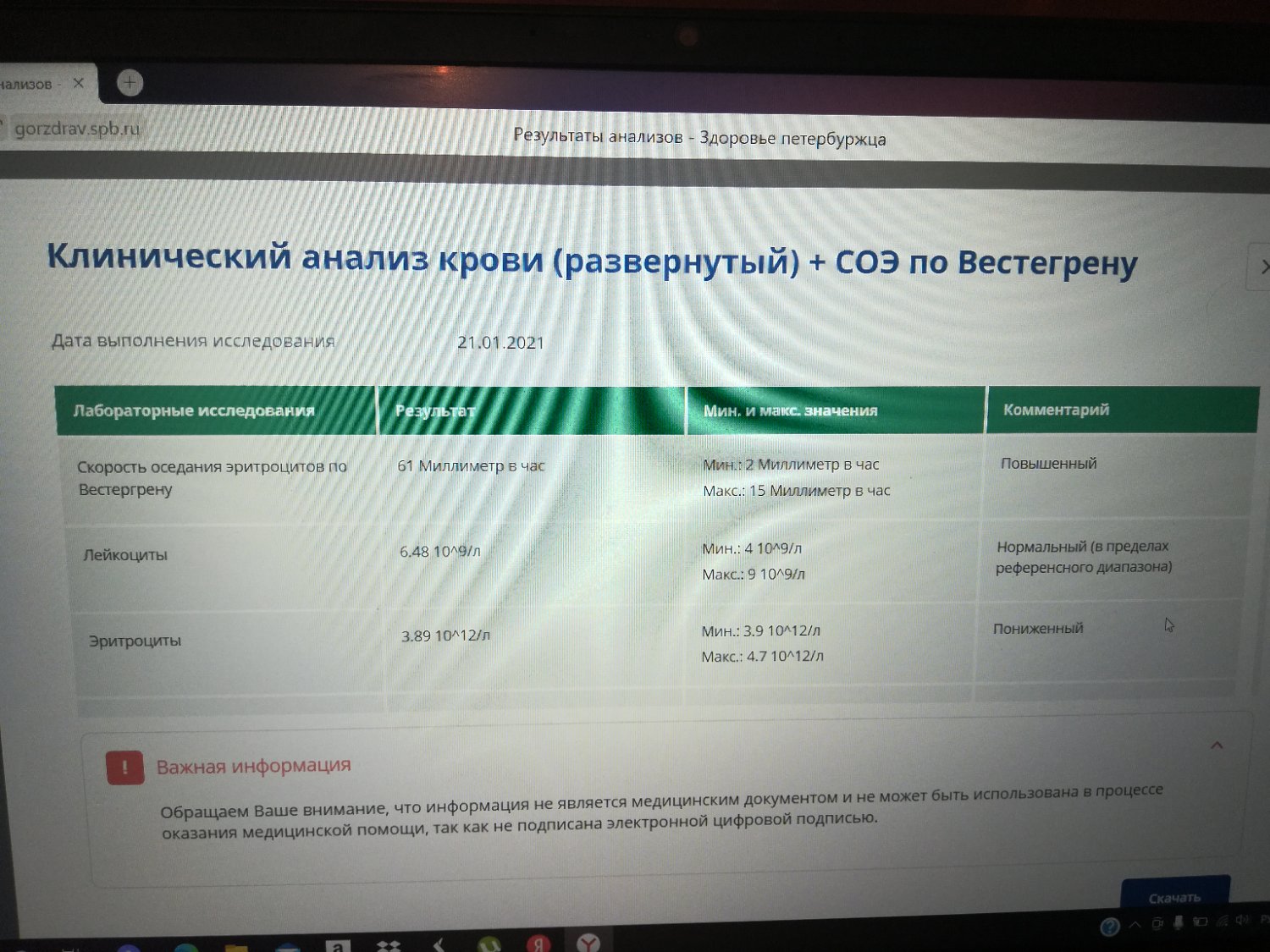This screenshot has width=1270, height=952.
Task: Click the Клинический анализ крови title
Action: click(592, 261)
